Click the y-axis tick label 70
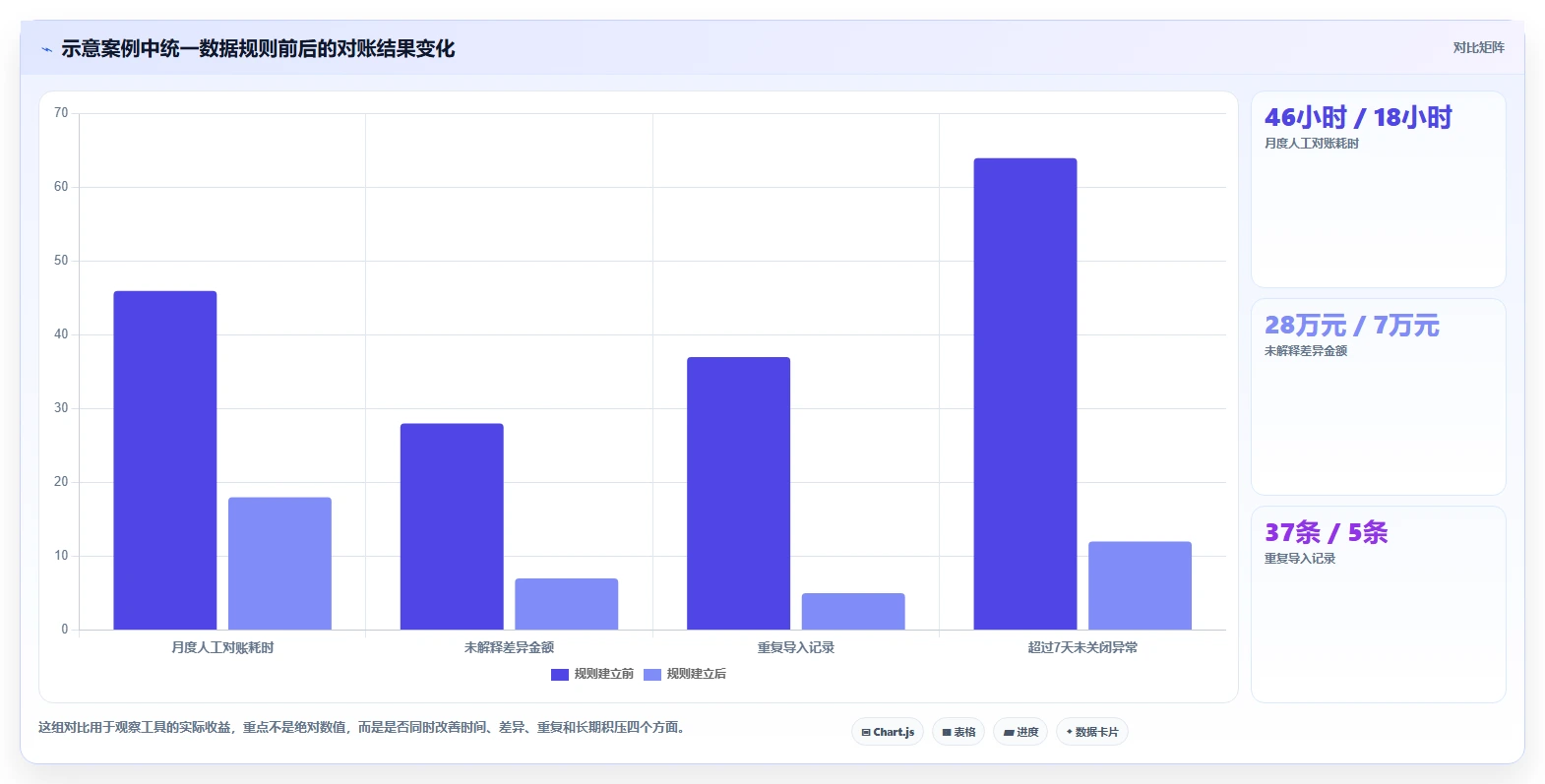The image size is (1545, 784). click(x=61, y=113)
